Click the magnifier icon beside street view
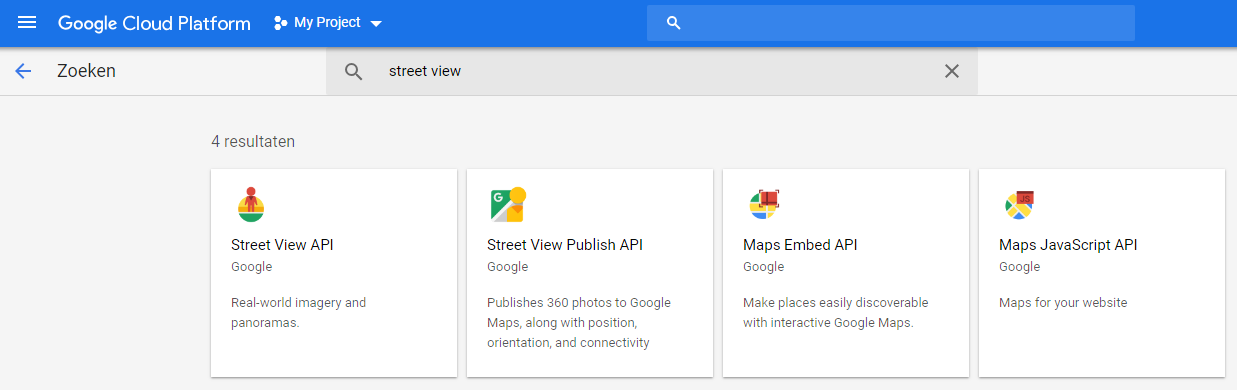 tap(353, 72)
